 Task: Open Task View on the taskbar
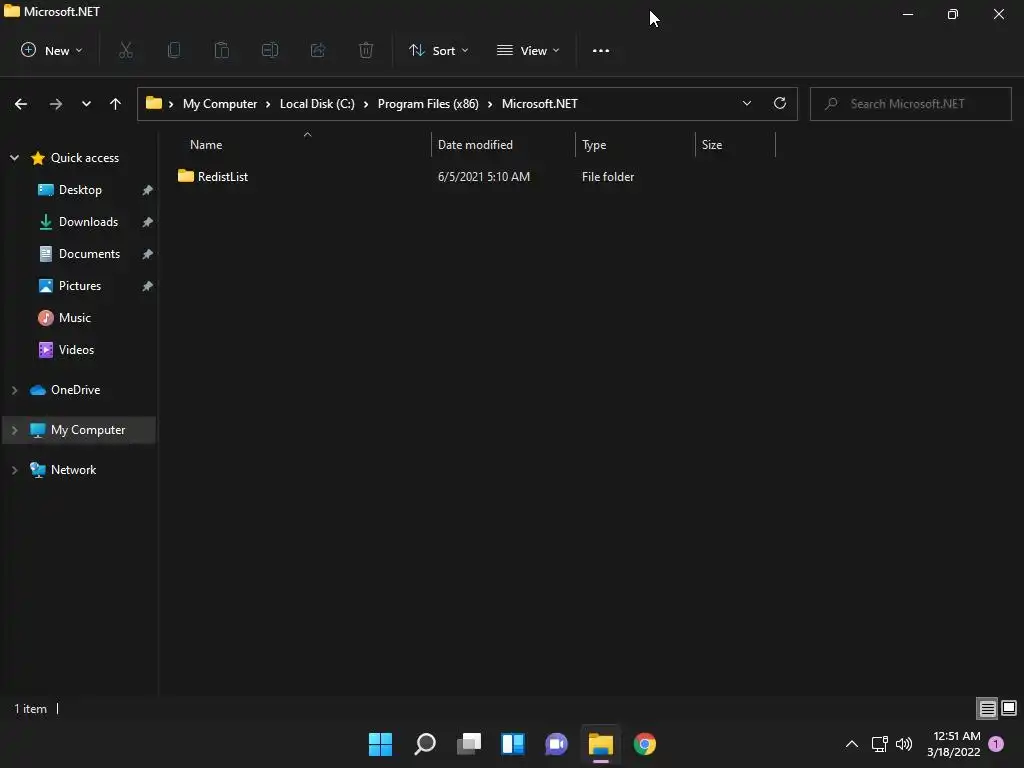click(469, 744)
